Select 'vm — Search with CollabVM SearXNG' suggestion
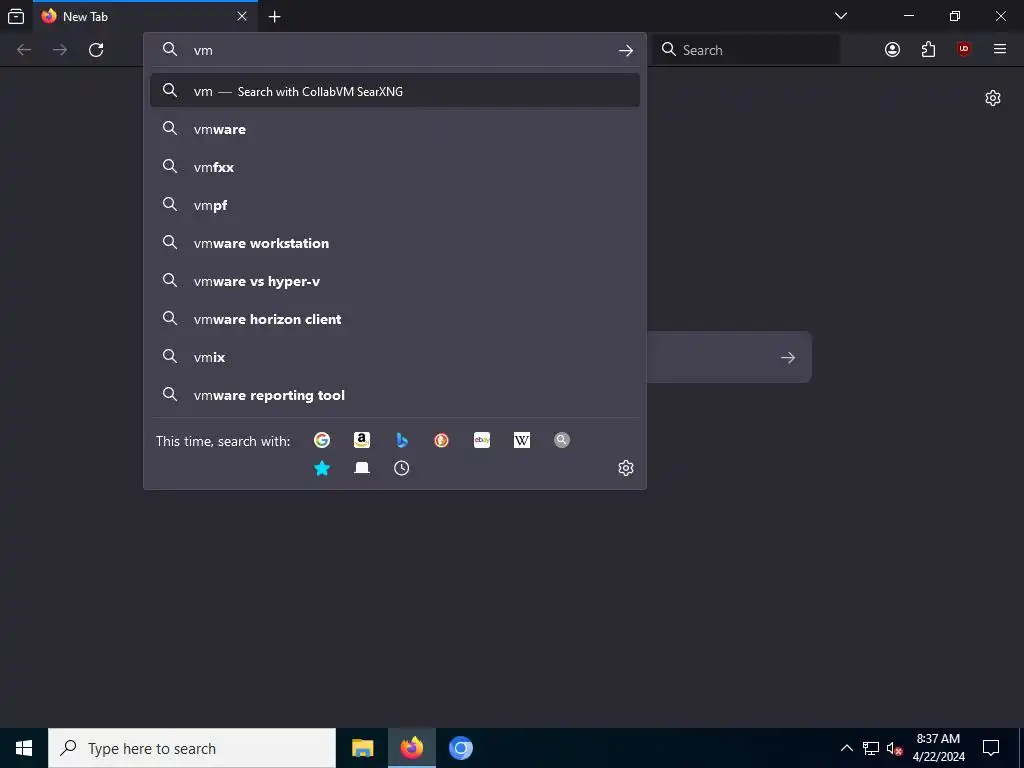The image size is (1024, 768). click(x=394, y=91)
